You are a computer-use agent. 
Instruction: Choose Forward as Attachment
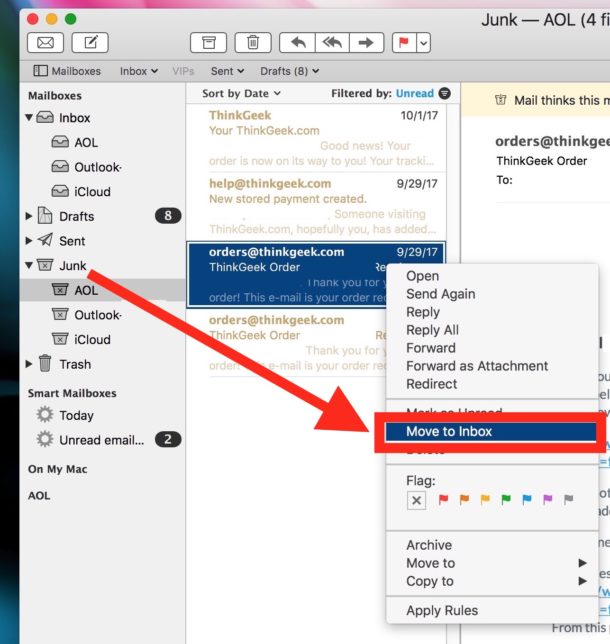492,366
